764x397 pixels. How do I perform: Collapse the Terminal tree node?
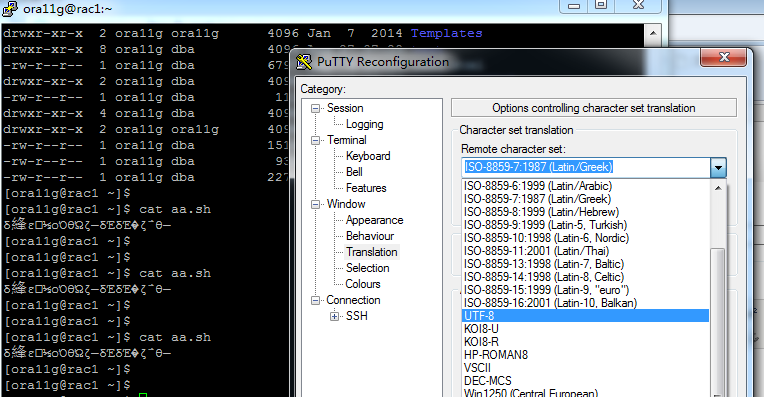click(315, 140)
